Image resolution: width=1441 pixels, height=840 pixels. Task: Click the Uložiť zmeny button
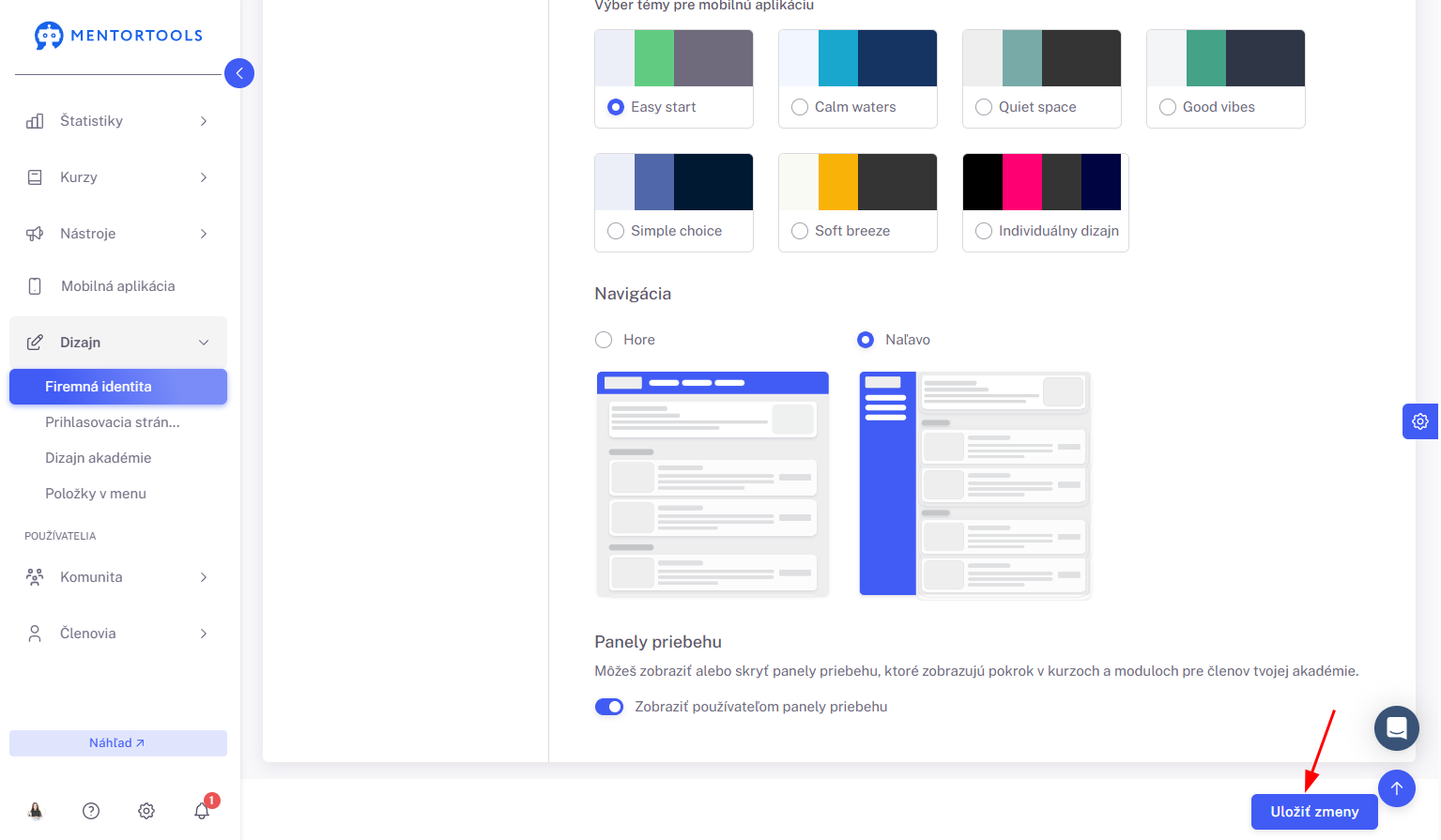click(1314, 812)
